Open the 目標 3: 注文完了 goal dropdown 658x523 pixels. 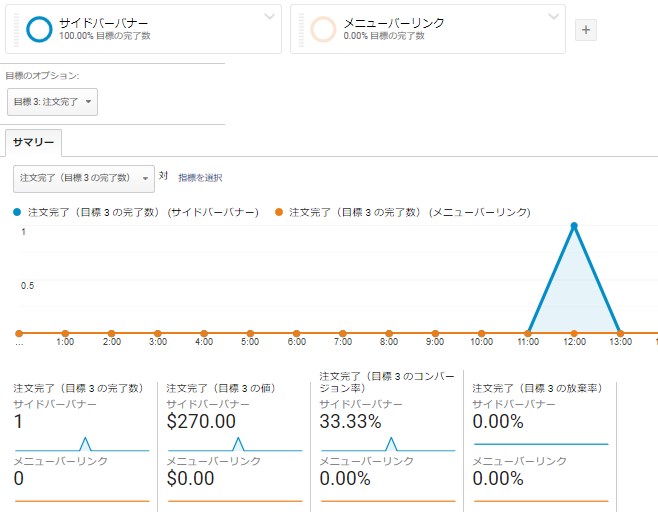[x=53, y=102]
